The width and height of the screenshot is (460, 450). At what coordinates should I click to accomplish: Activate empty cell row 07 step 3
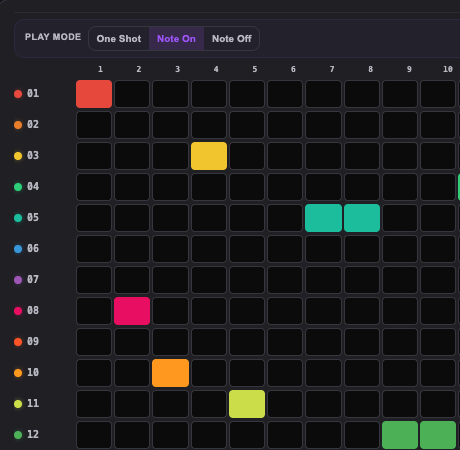tap(170, 280)
